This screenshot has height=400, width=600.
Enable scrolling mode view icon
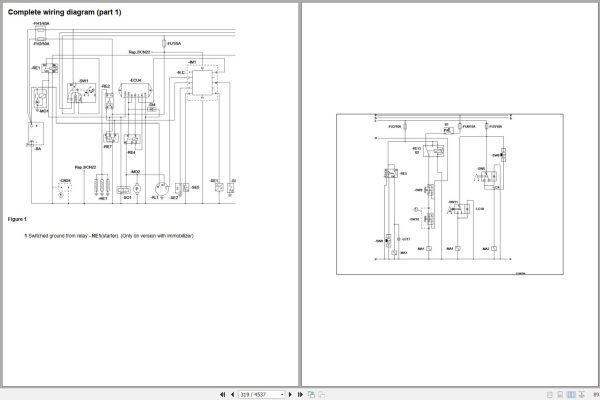point(582,394)
